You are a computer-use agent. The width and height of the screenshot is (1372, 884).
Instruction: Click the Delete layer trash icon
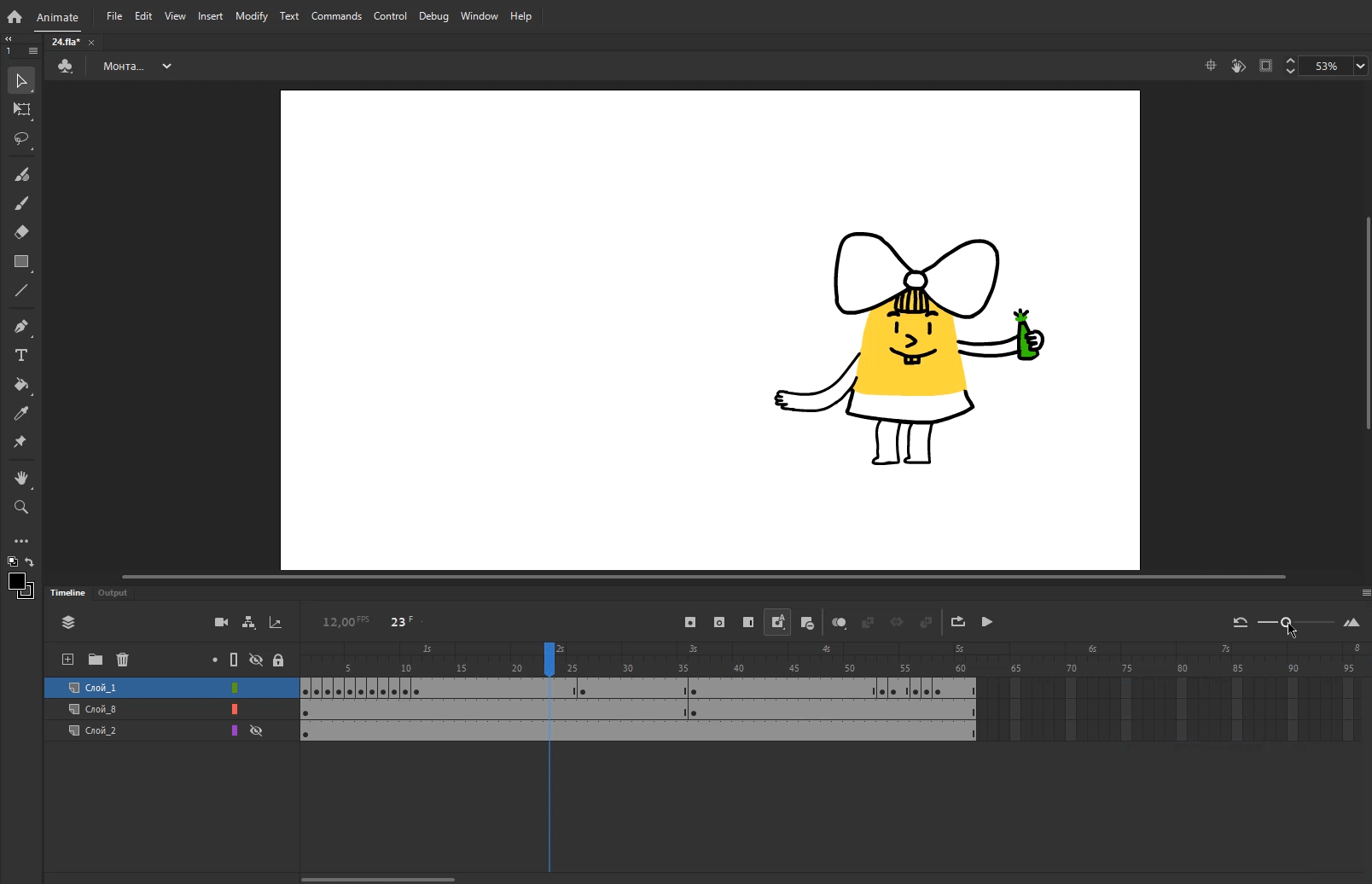(123, 660)
